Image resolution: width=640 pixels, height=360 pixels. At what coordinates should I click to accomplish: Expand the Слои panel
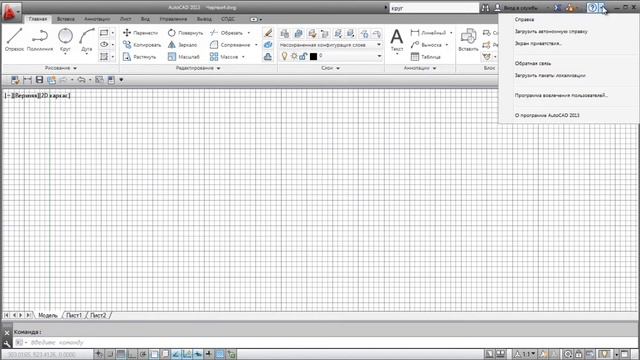331,68
